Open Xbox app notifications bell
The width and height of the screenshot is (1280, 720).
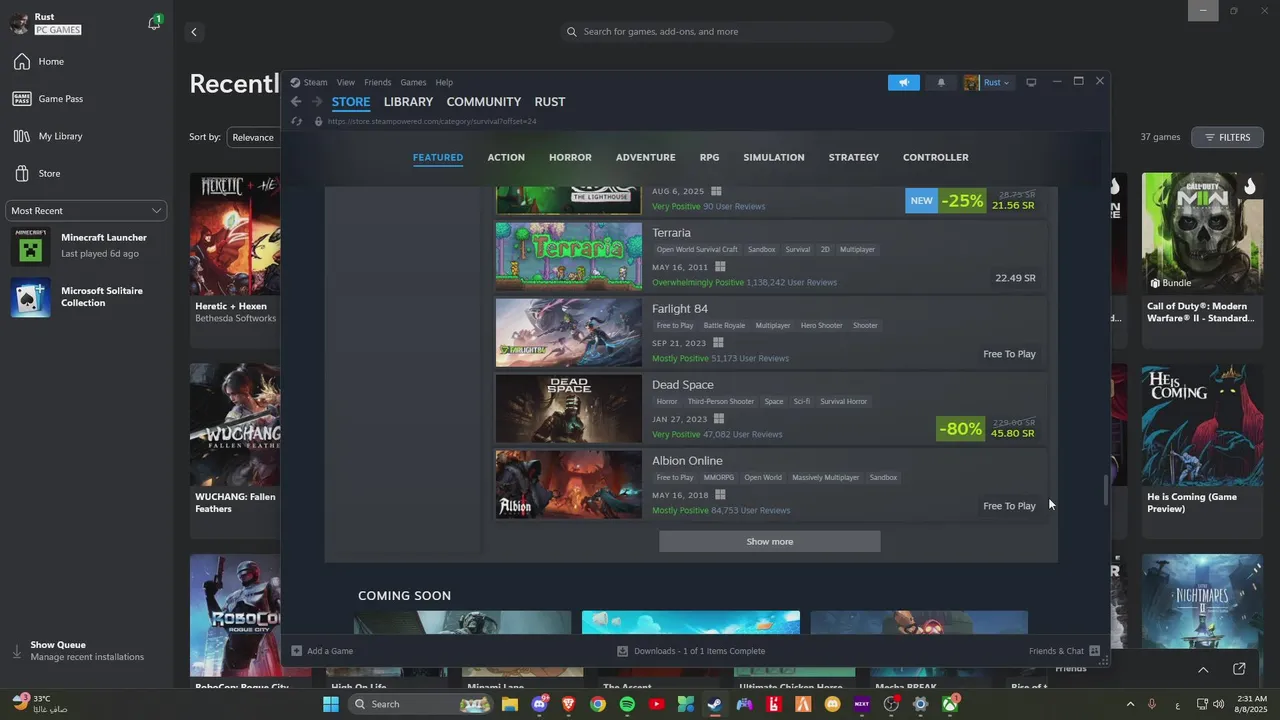click(x=154, y=23)
